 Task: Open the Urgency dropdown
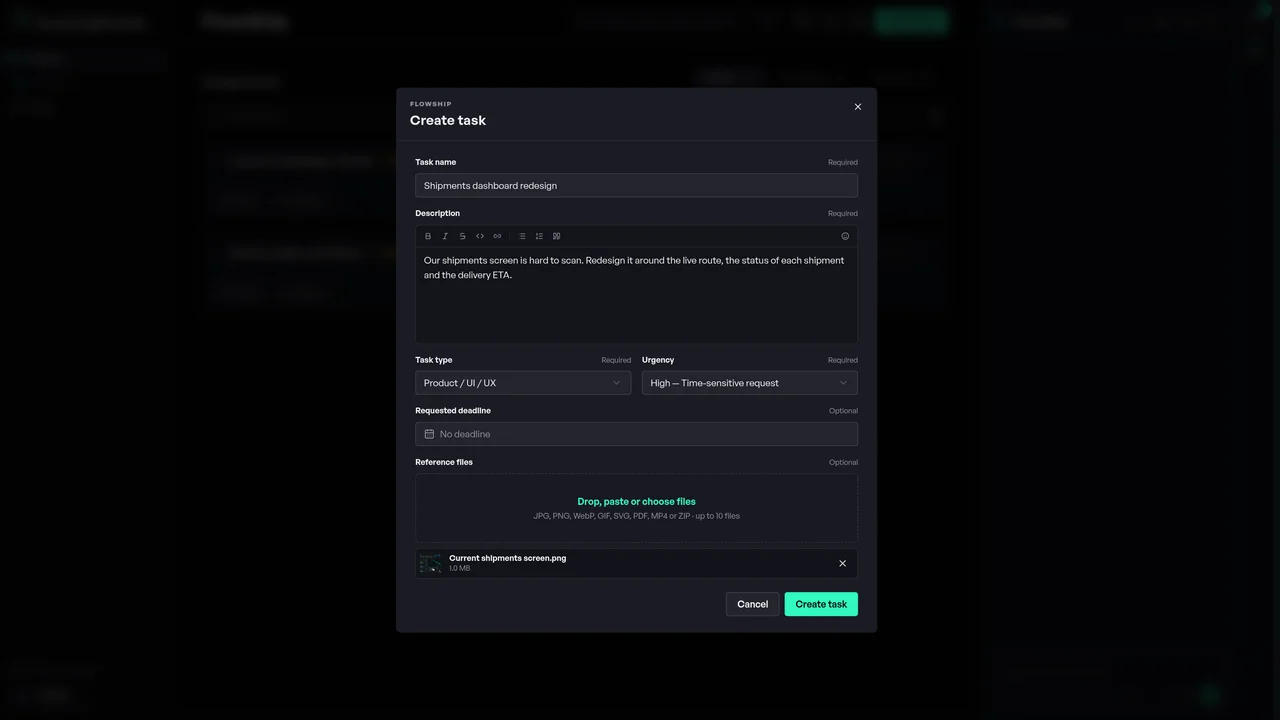pyautogui.click(x=750, y=383)
